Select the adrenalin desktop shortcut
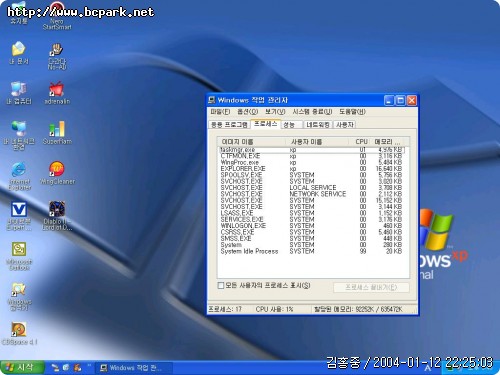Image resolution: width=500 pixels, height=375 pixels. pos(57,93)
